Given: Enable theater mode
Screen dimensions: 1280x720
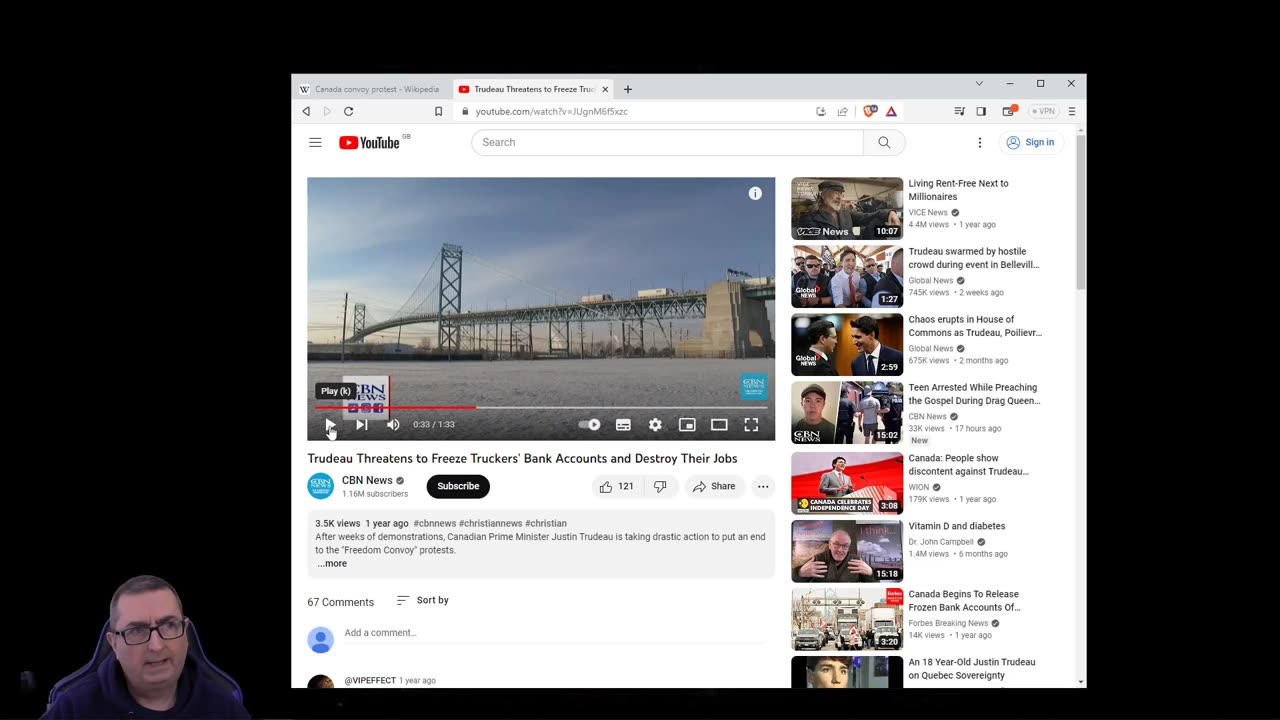Looking at the screenshot, I should click(x=719, y=425).
